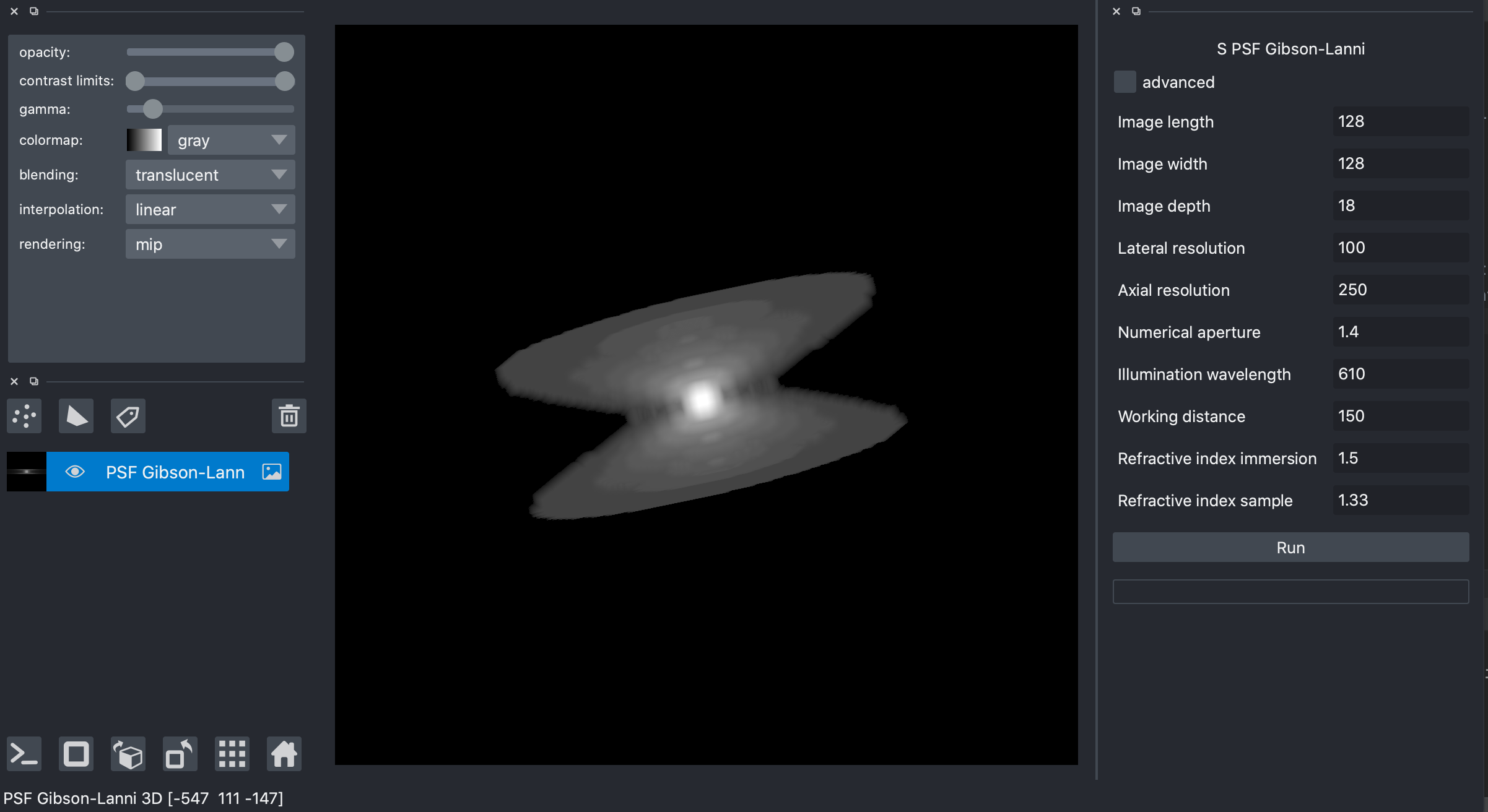Expand the colormap gray dropdown
1488x812 pixels.
(231, 140)
